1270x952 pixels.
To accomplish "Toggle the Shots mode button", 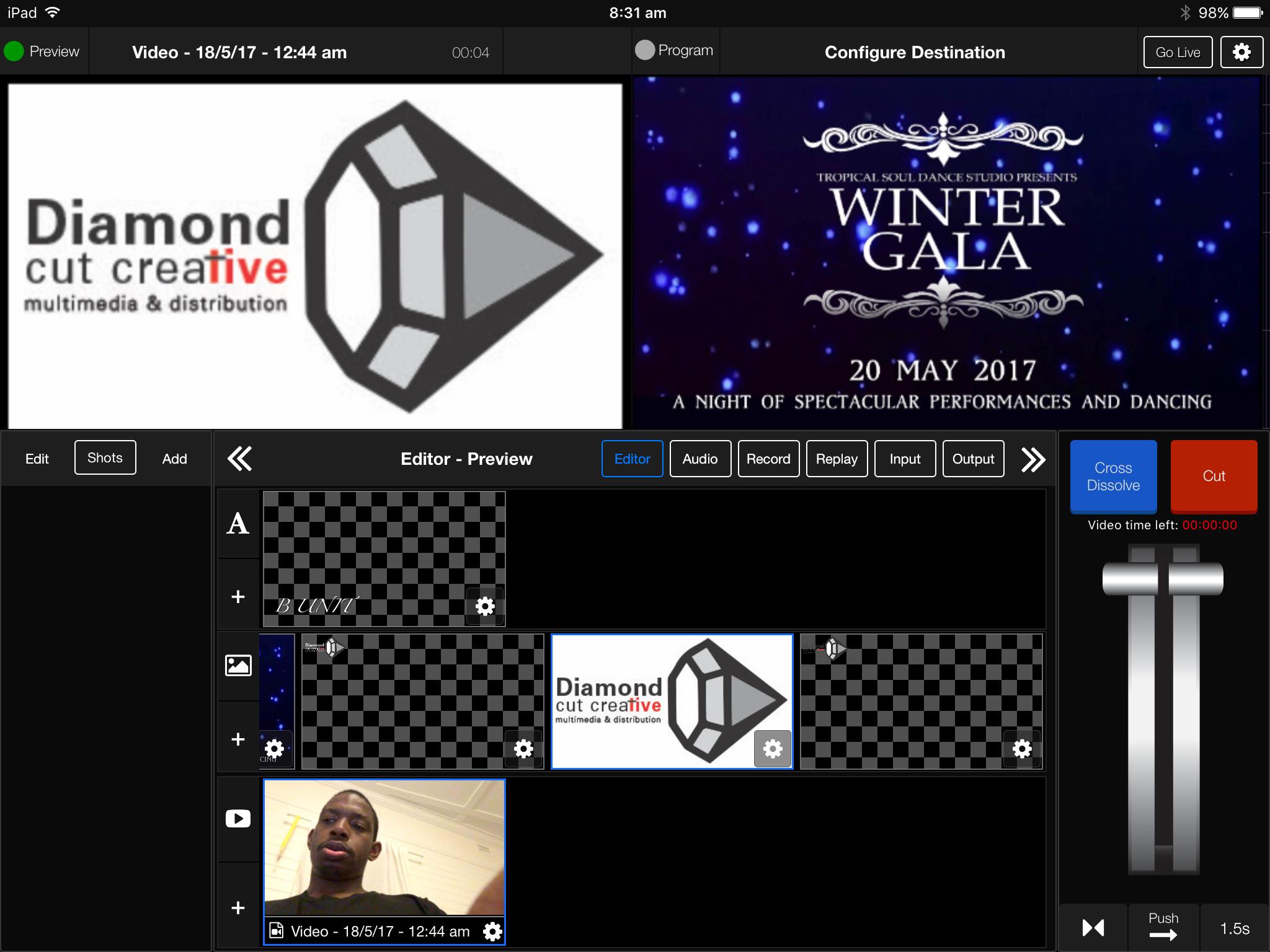I will point(105,458).
